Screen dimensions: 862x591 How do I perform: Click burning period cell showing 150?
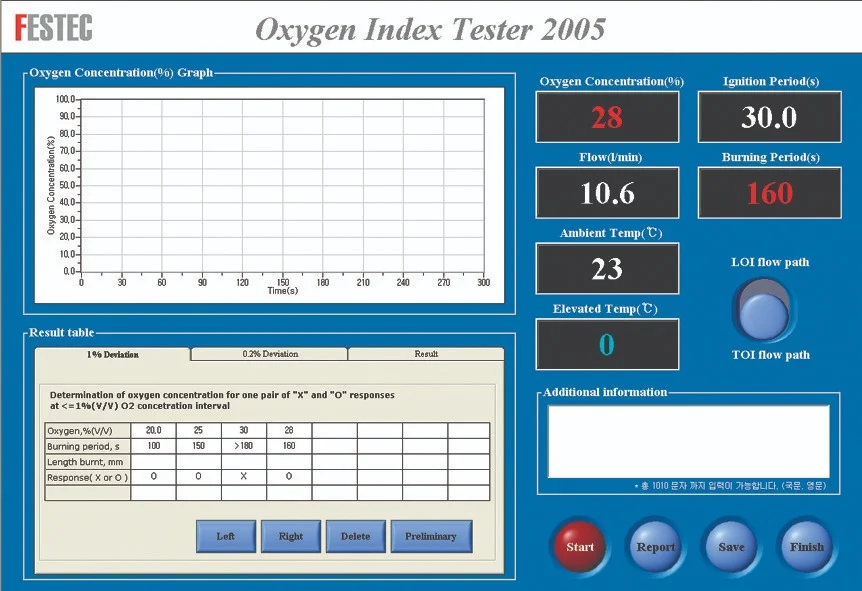coord(198,446)
